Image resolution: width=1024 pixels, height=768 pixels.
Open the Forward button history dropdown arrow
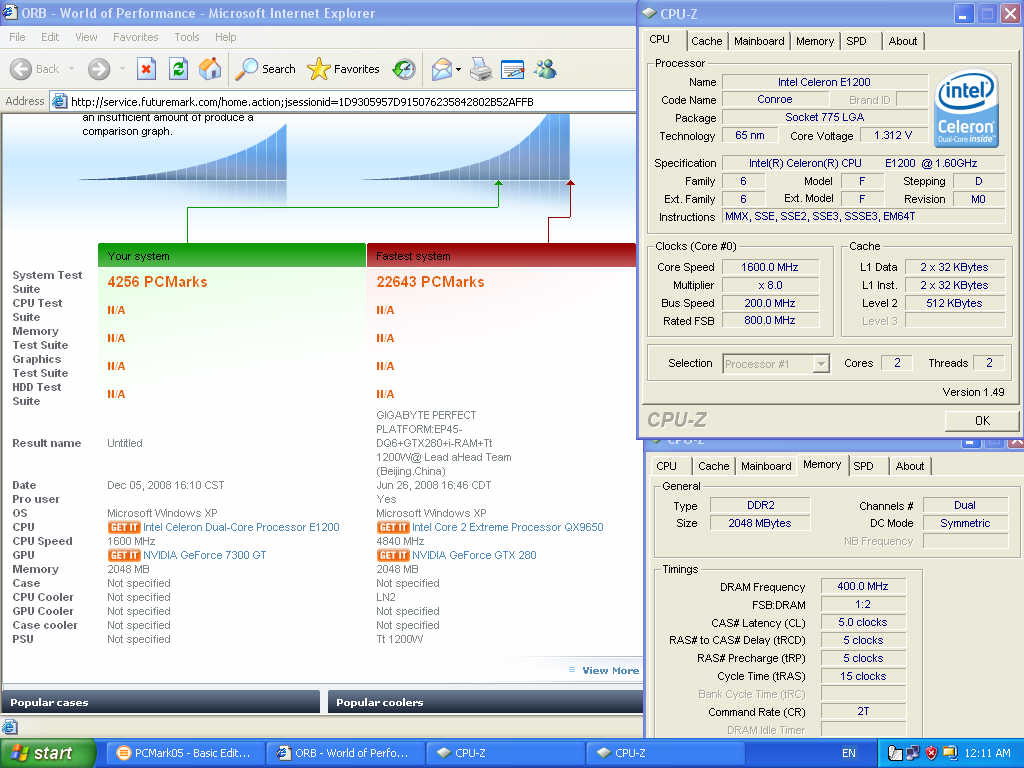coord(122,69)
